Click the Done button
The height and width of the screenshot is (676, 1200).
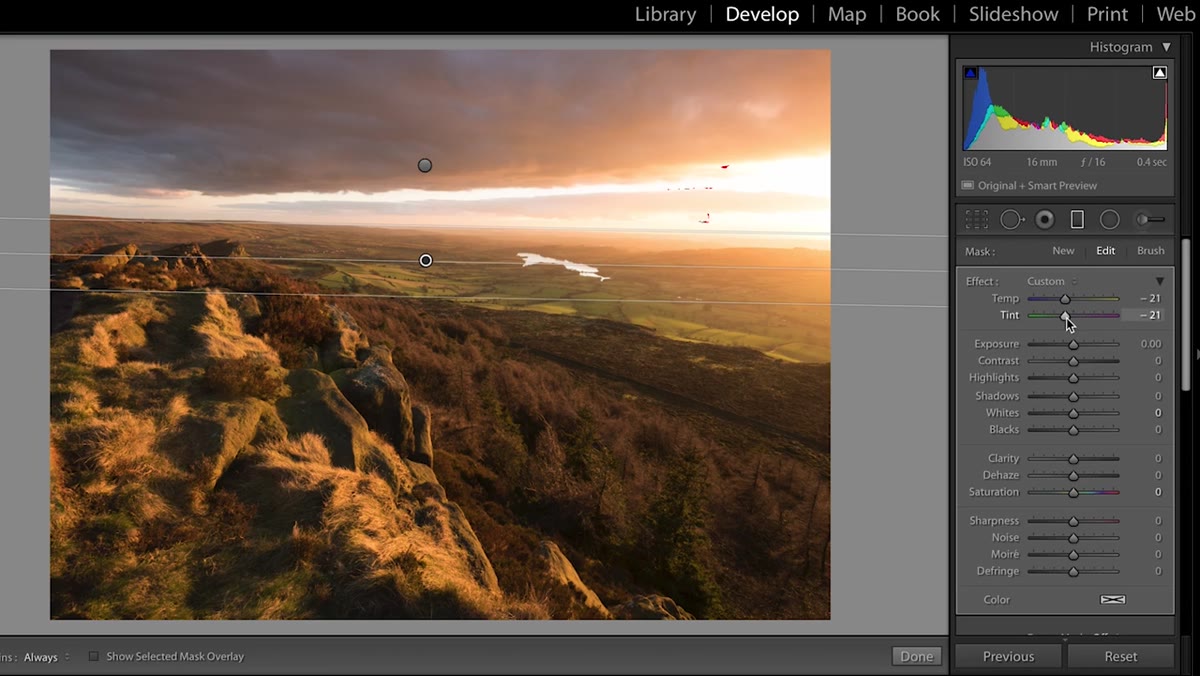(x=916, y=656)
